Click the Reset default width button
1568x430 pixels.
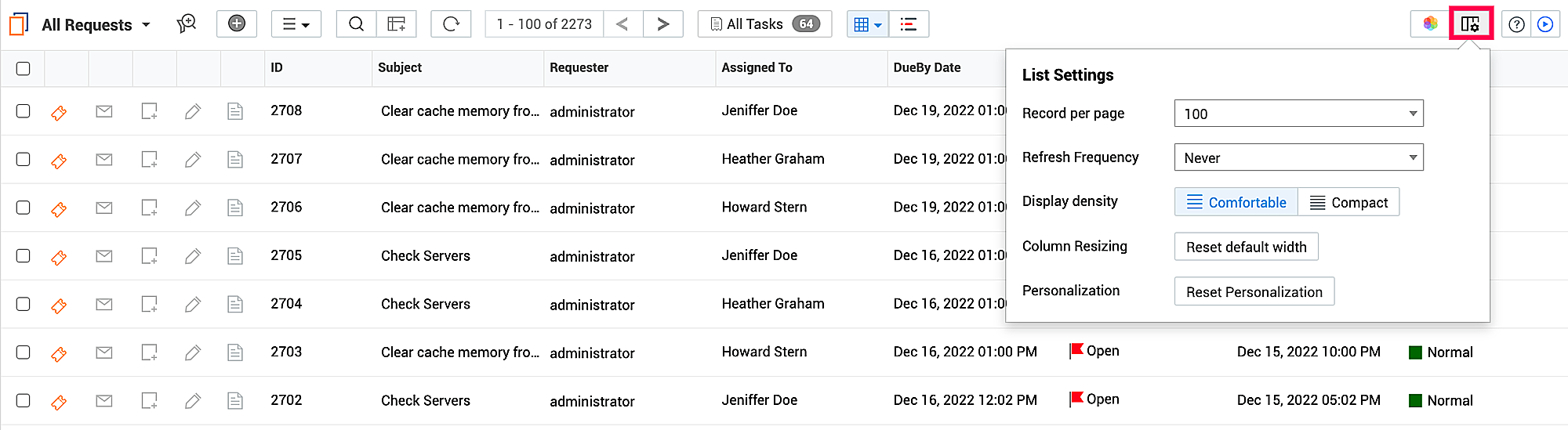coord(1246,247)
